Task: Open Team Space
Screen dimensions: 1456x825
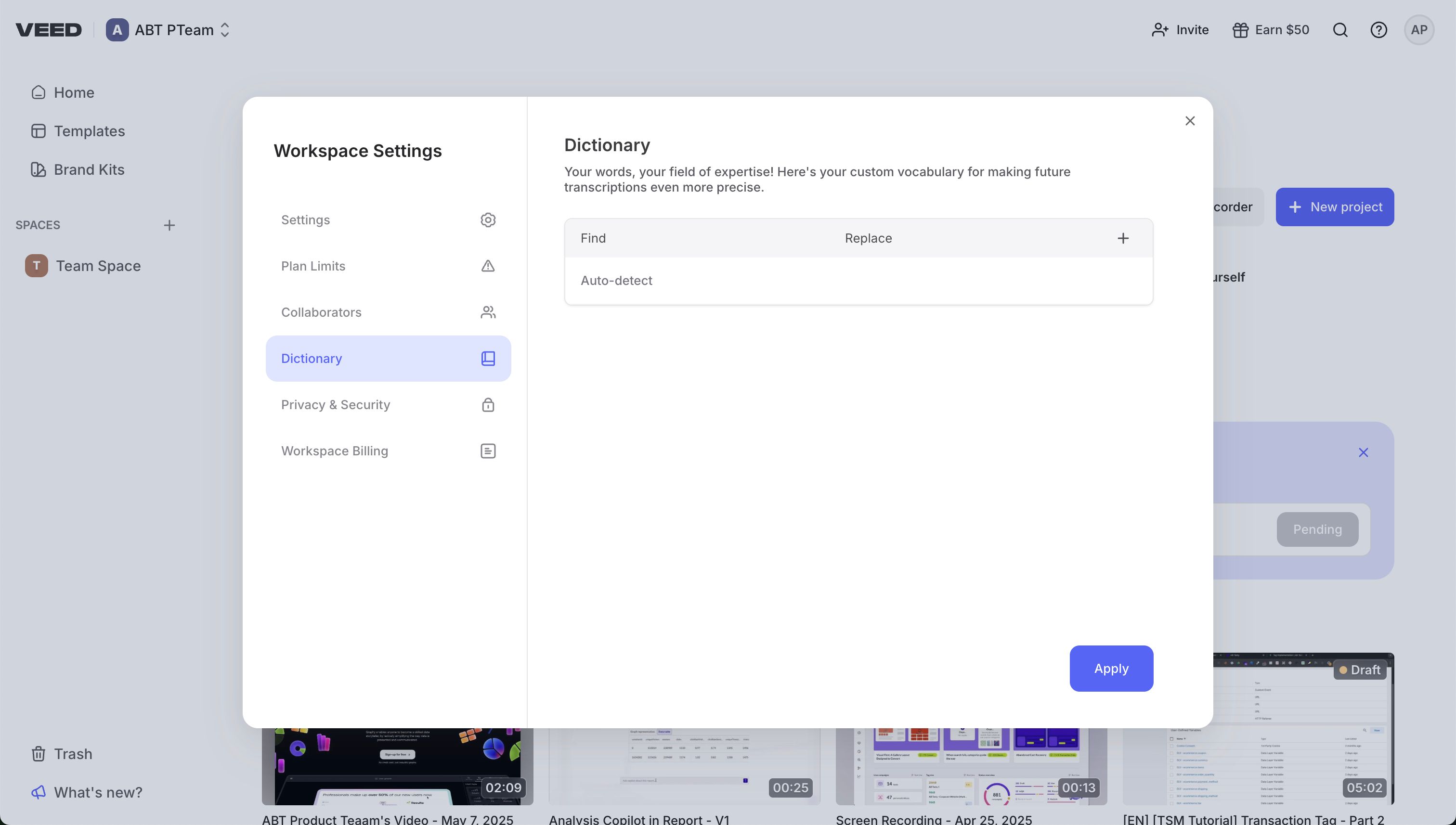Action: coord(83,266)
